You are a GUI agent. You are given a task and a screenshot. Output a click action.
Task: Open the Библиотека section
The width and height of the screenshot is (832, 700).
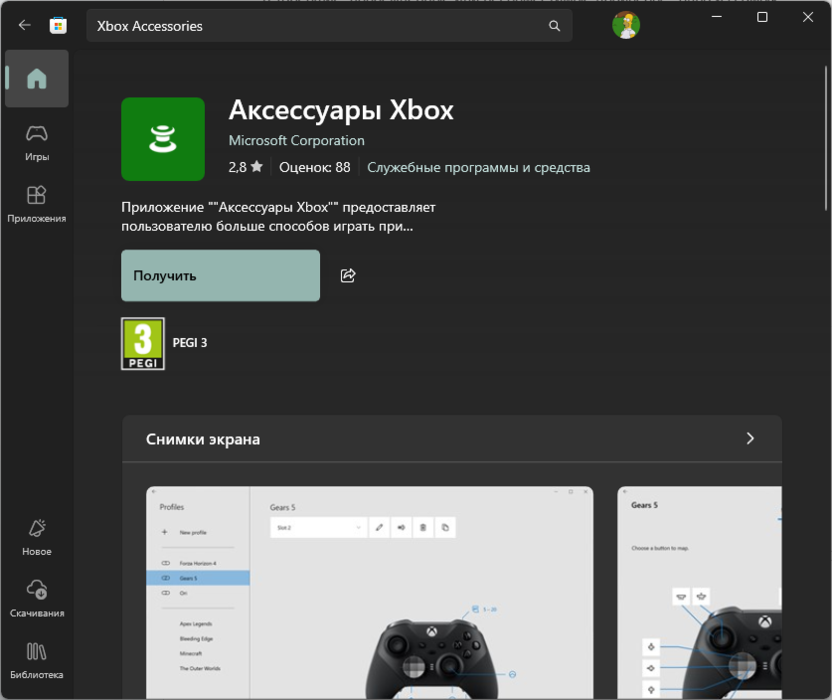pos(37,660)
